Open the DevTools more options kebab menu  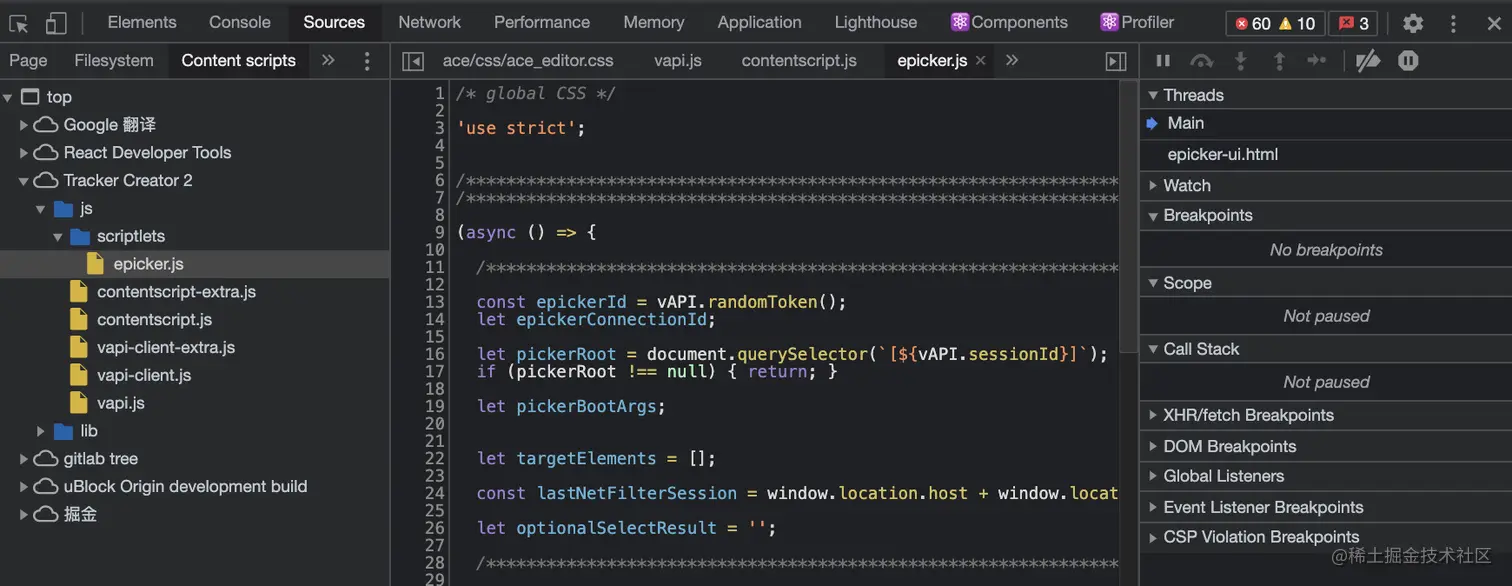[1455, 23]
